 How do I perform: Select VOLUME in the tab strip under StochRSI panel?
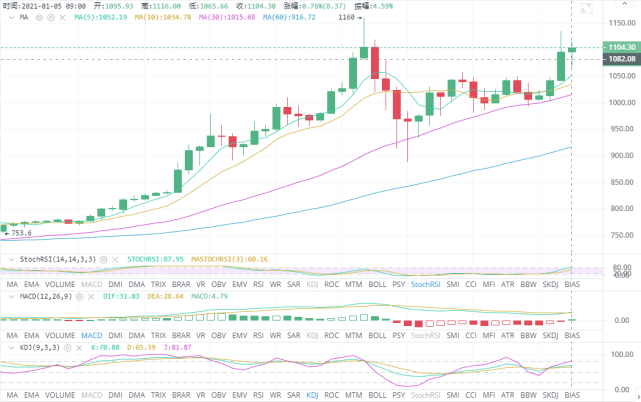[60, 284]
